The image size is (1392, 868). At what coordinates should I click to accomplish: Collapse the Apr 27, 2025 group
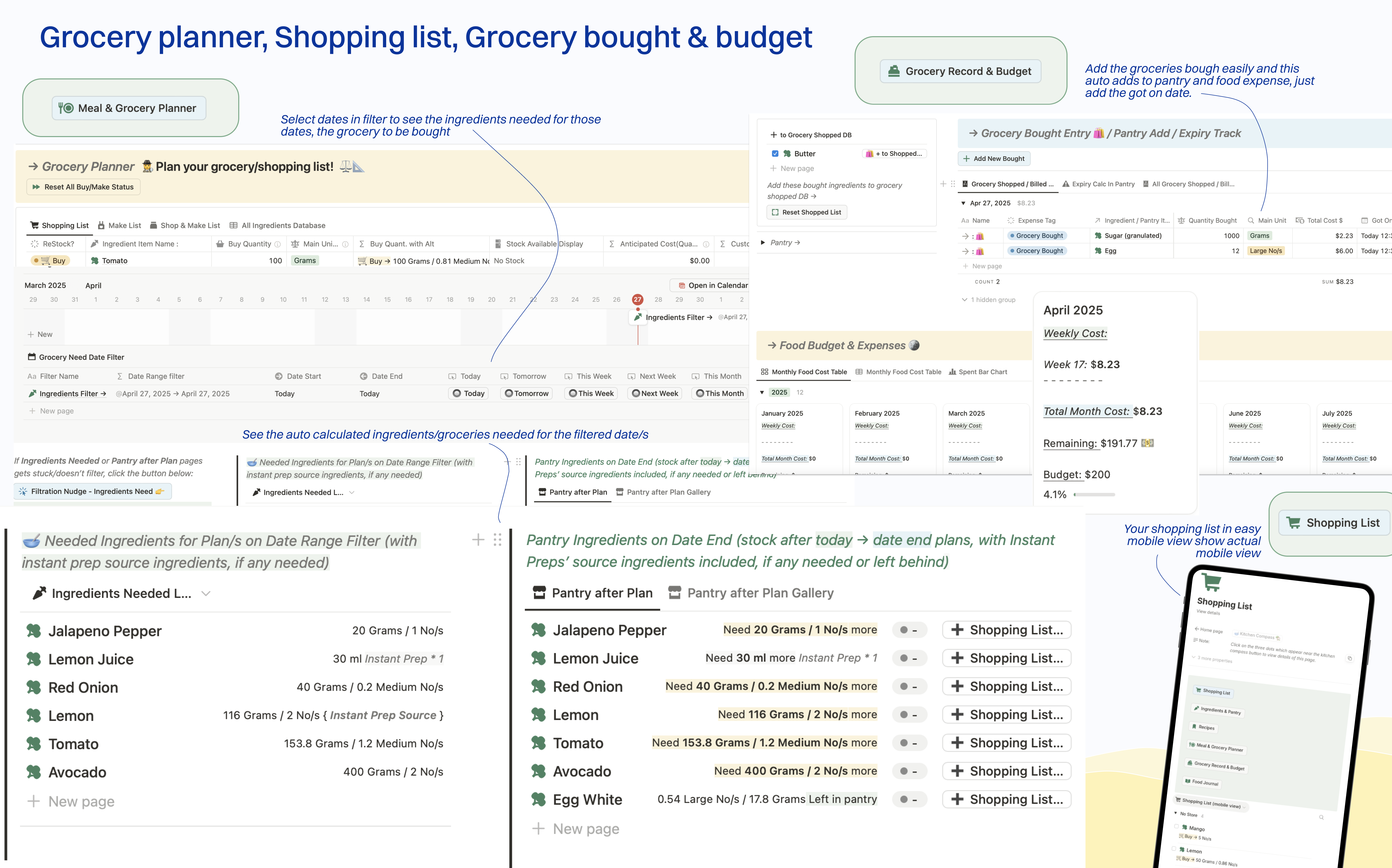pos(963,203)
